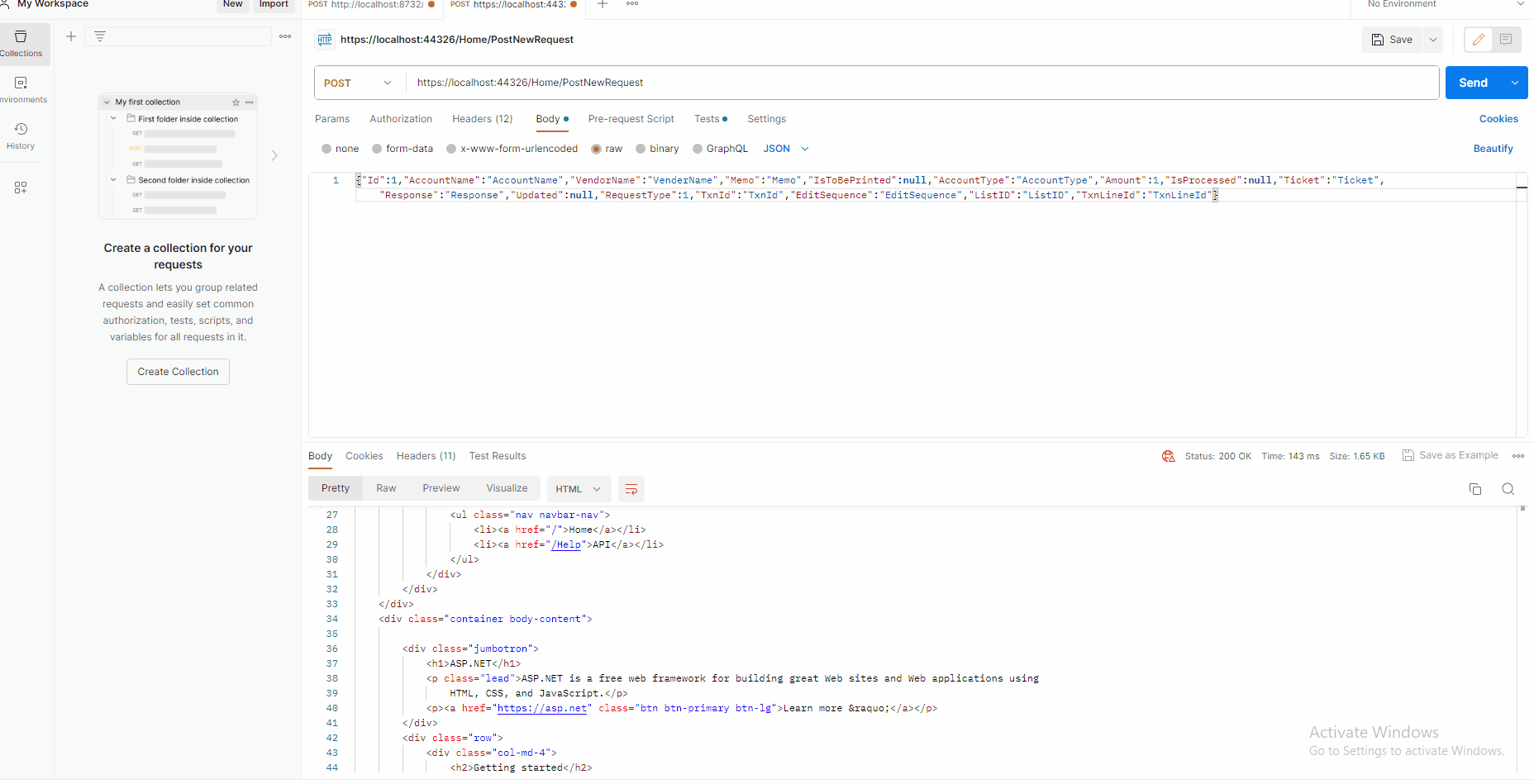Open the No Environment selector dropdown
Screen dimensions: 1534x784
click(1446, 4)
